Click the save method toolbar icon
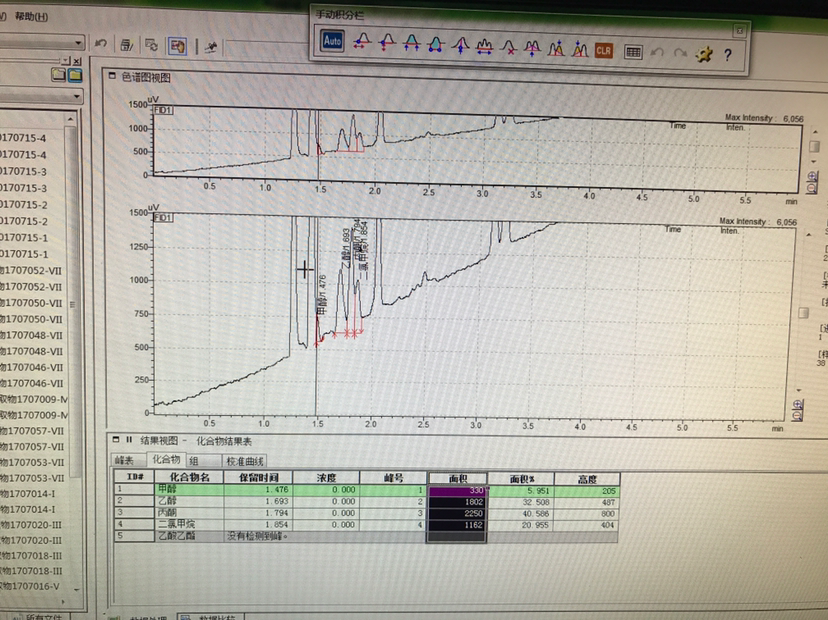The width and height of the screenshot is (828, 620). coord(127,45)
